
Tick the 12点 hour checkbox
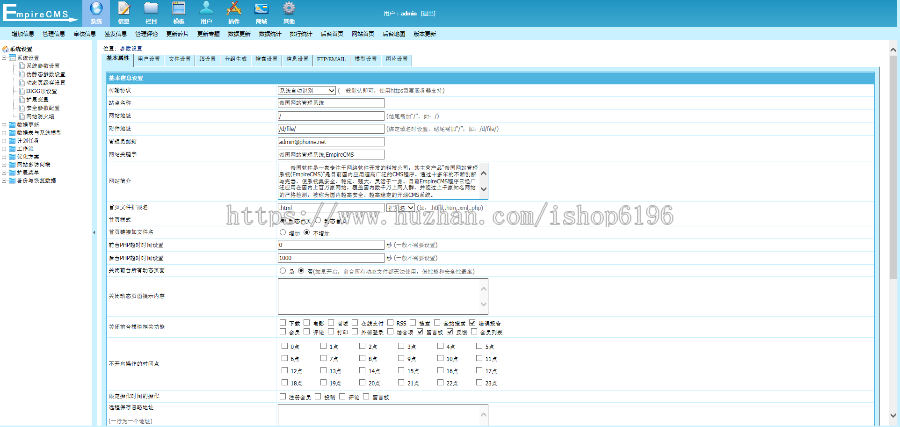coord(285,371)
